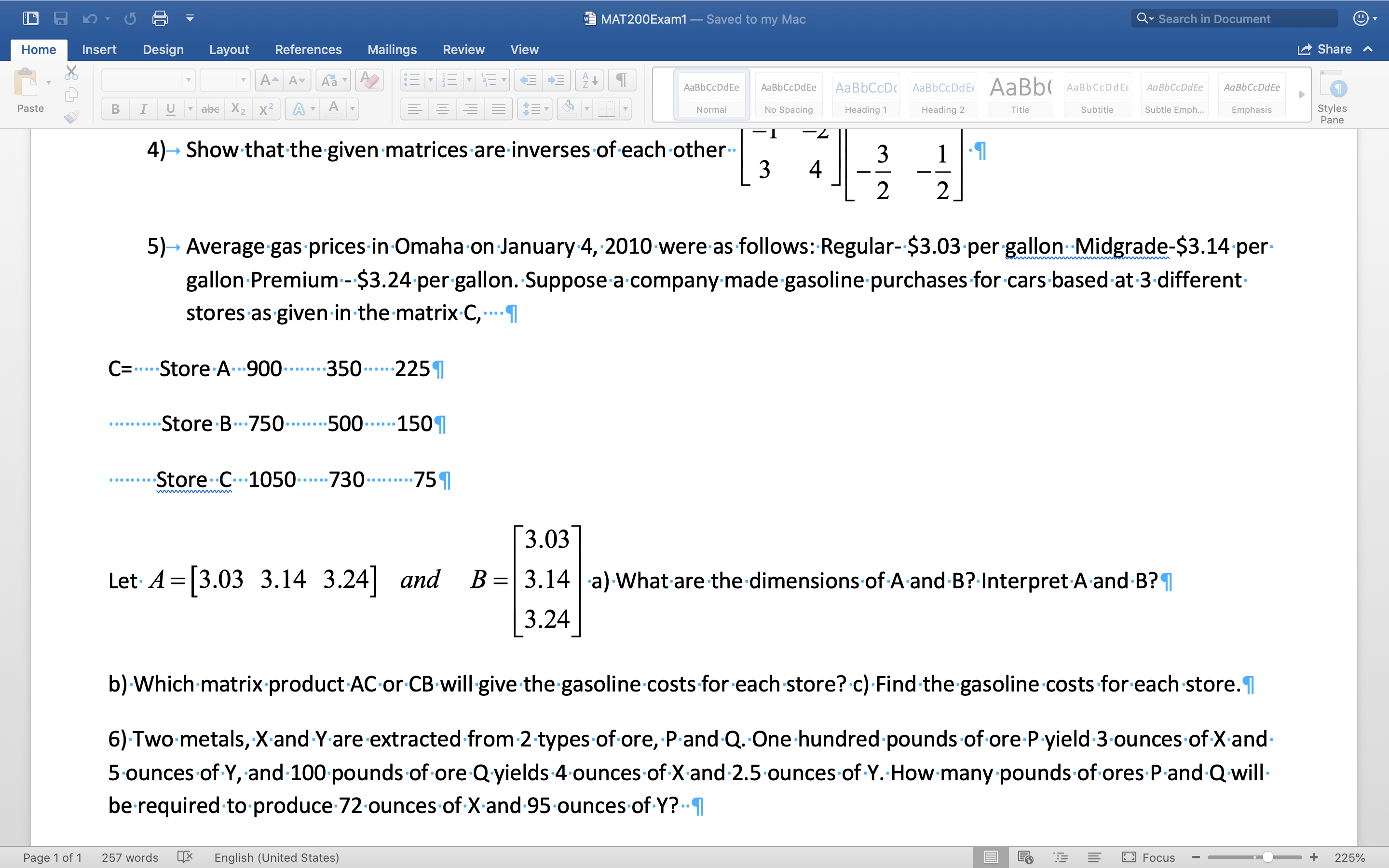Apply italic formatting to text
Viewport: 1389px width, 868px height.
144,109
